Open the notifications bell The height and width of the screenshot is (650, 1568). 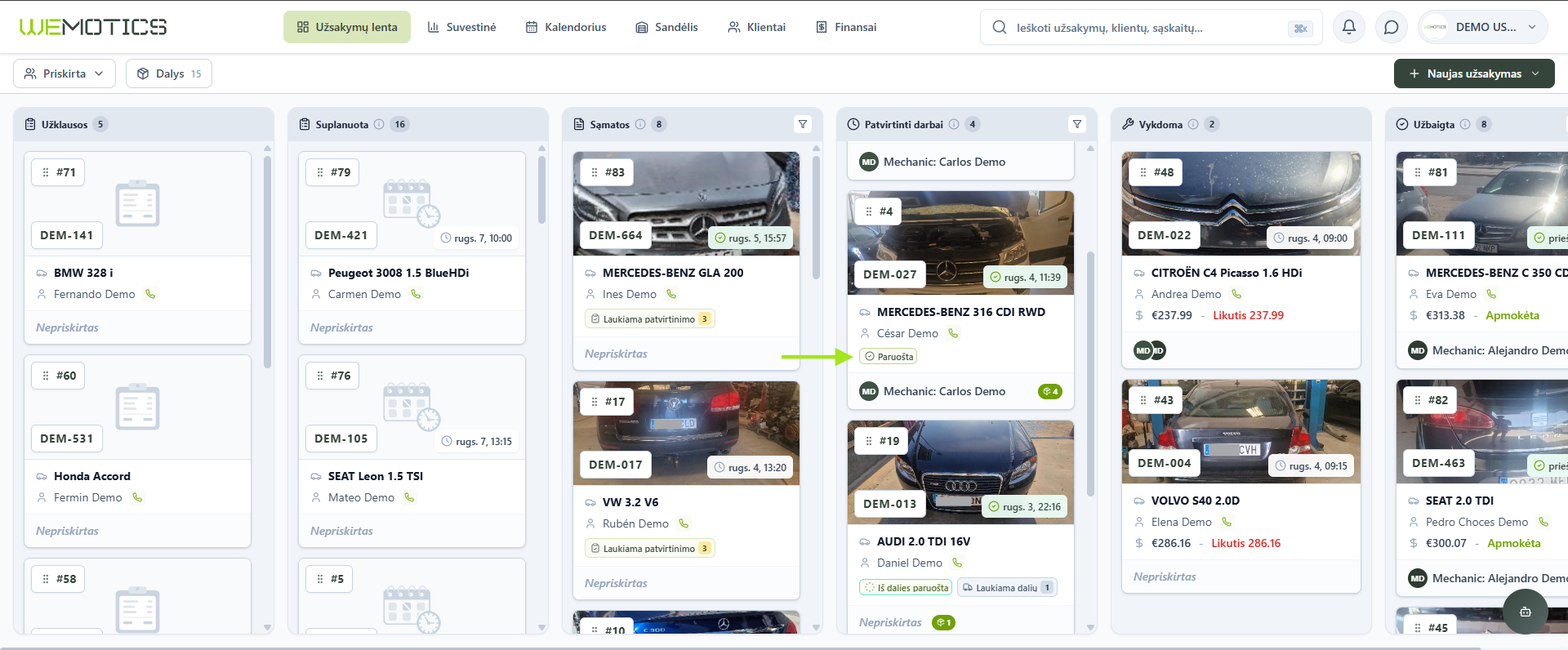(x=1349, y=27)
